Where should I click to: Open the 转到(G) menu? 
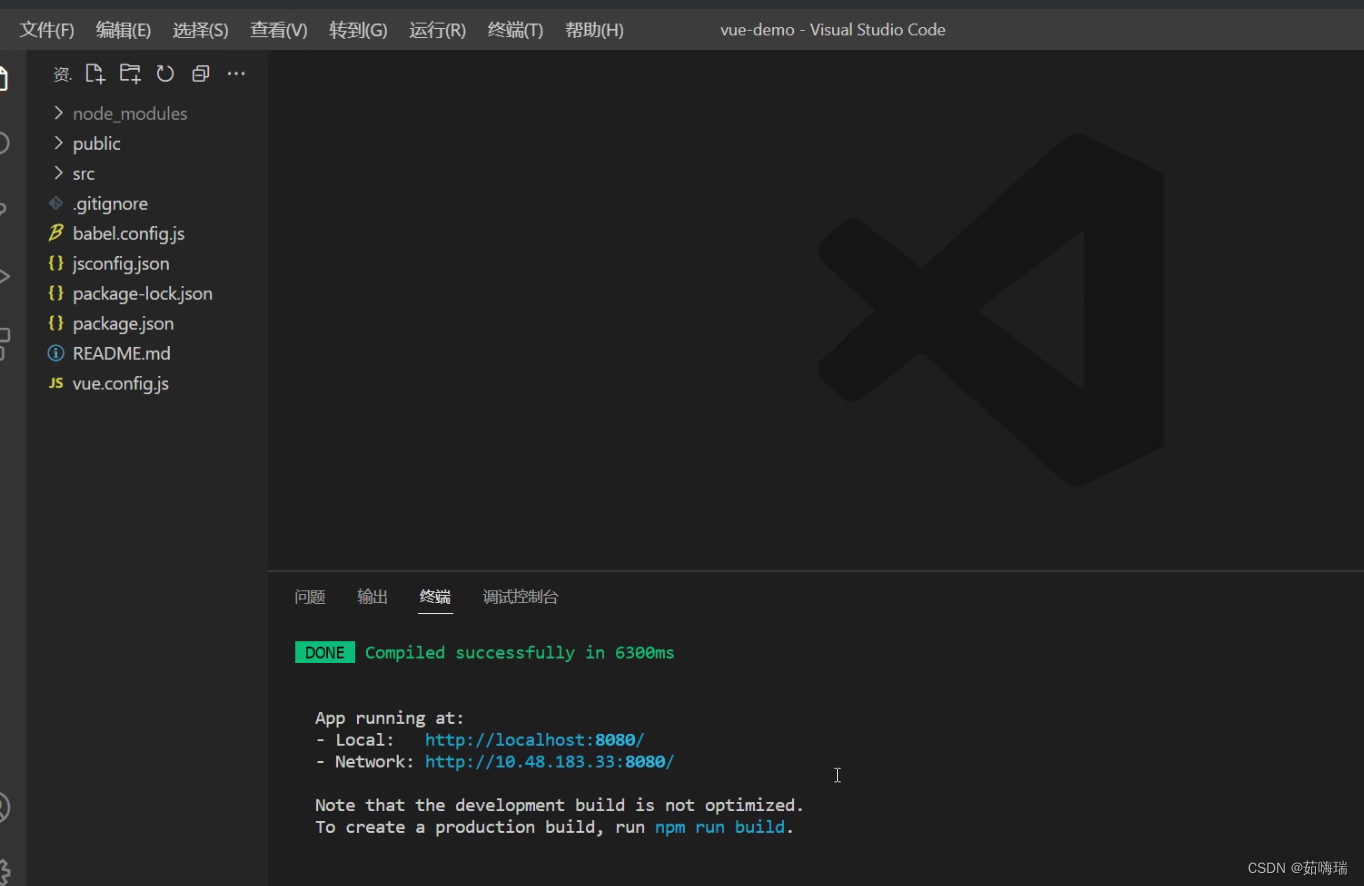[x=358, y=30]
